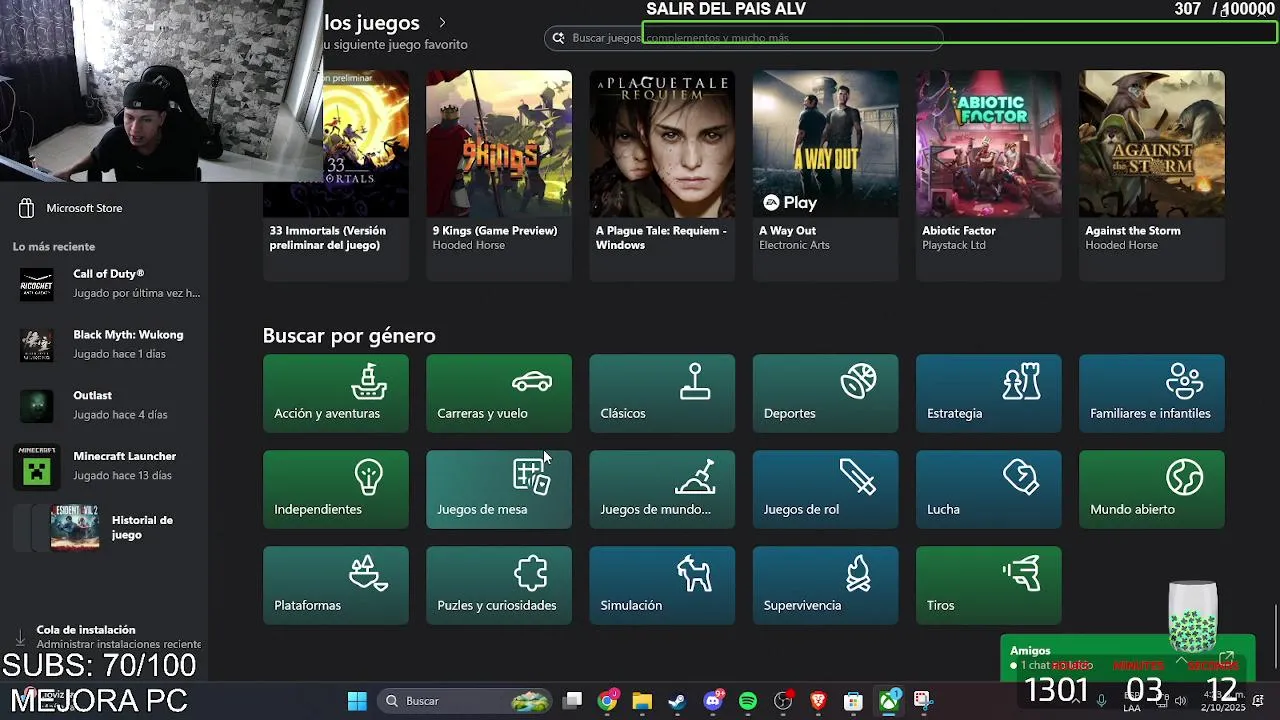The image size is (1280, 720).
Task: Open Spotify from the taskbar
Action: pos(748,701)
